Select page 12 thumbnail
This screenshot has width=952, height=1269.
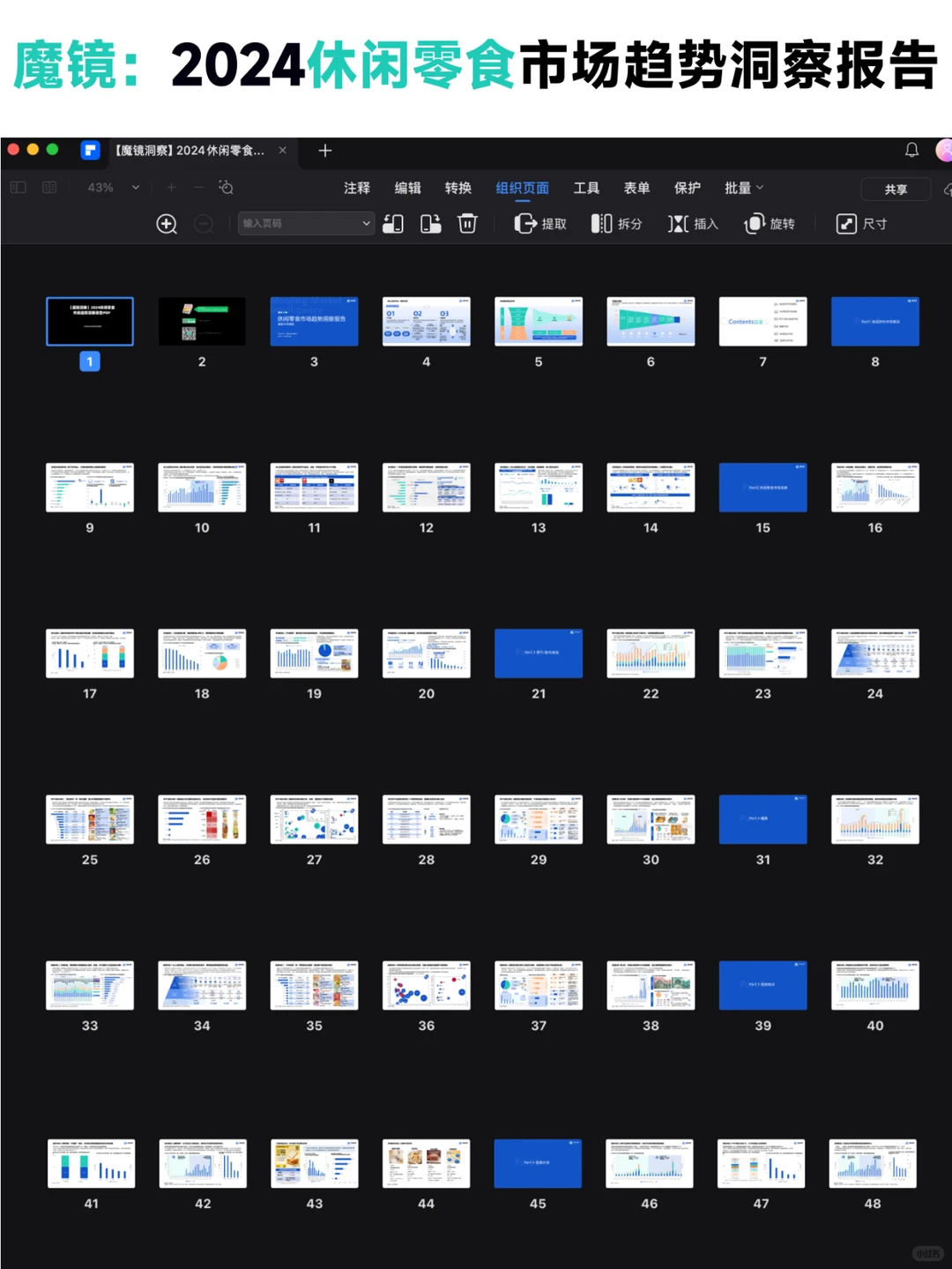coord(427,488)
